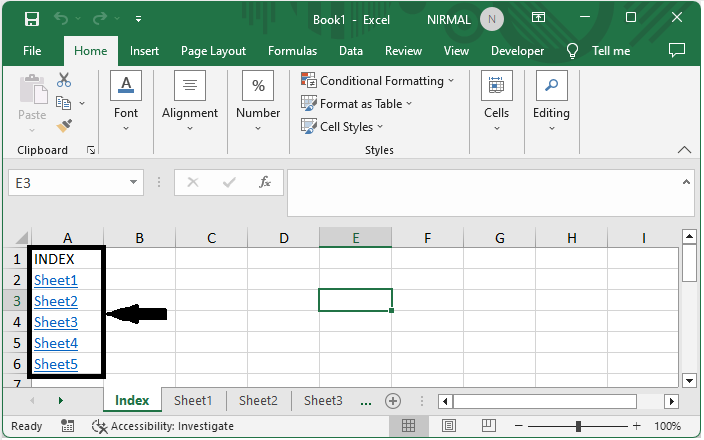Click the NIRMAL account avatar
The height and width of the screenshot is (440, 704).
click(x=492, y=19)
